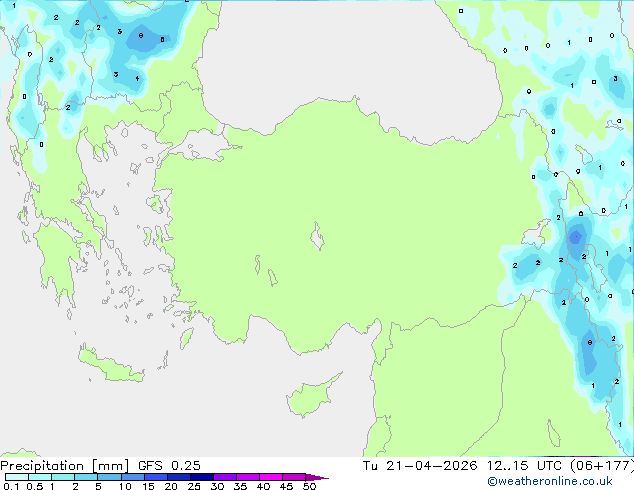Click the 40–45 mm magenta legend swatch
This screenshot has width=634, height=490.
[271, 477]
